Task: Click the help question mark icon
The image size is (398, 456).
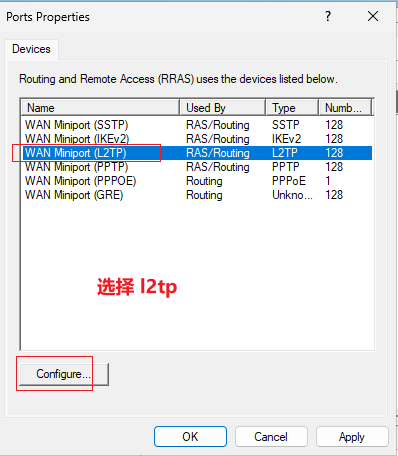Action: coord(328,16)
